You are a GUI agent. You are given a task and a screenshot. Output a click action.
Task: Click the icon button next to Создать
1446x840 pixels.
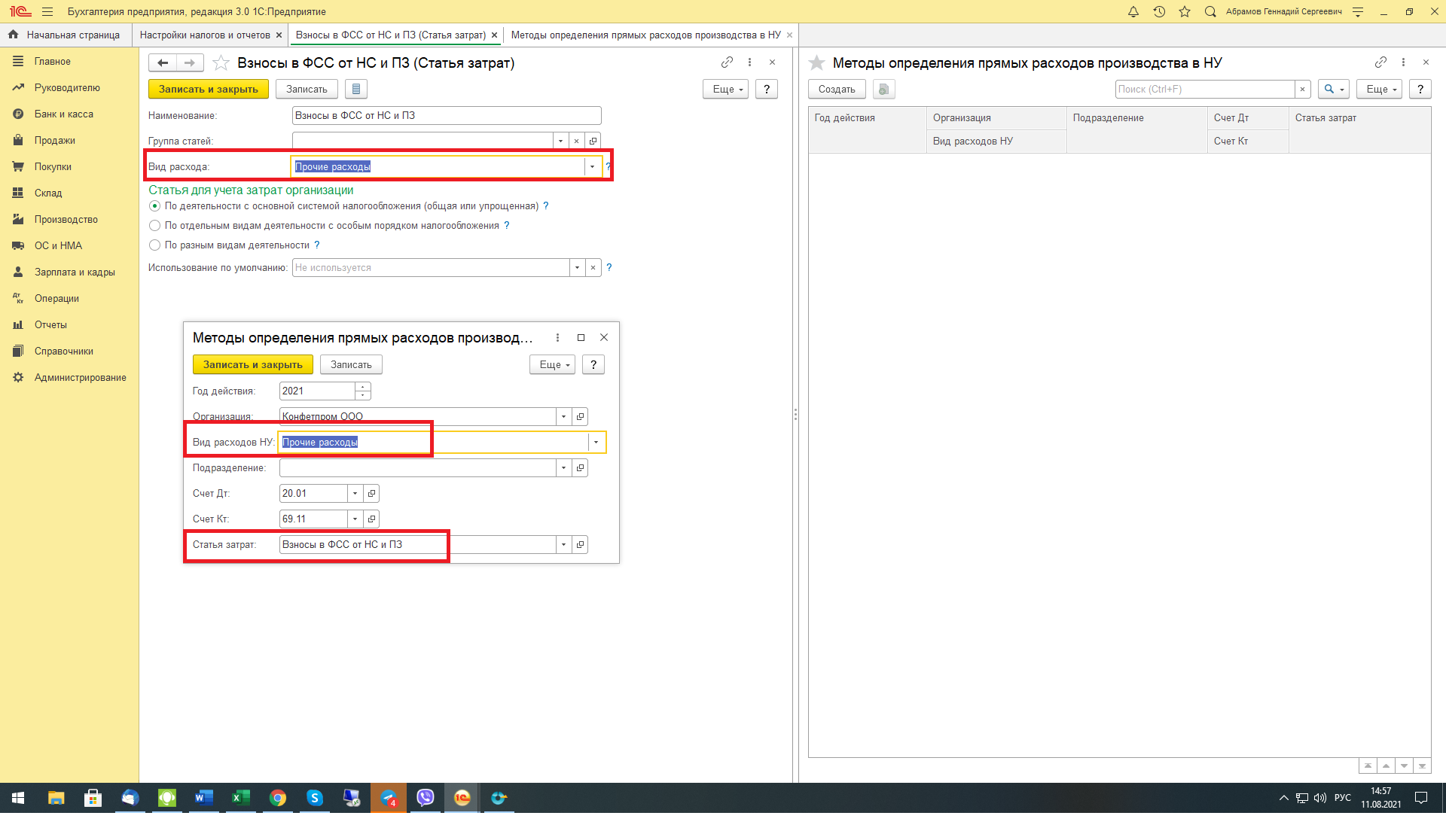(x=883, y=89)
